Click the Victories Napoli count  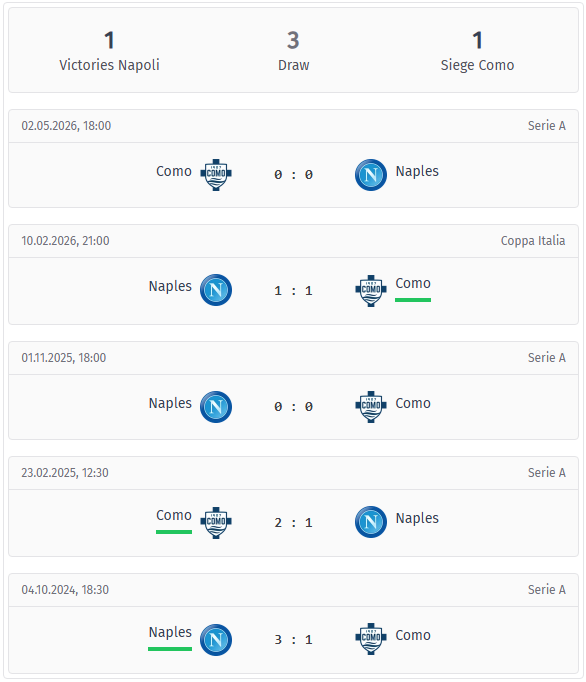(x=109, y=40)
